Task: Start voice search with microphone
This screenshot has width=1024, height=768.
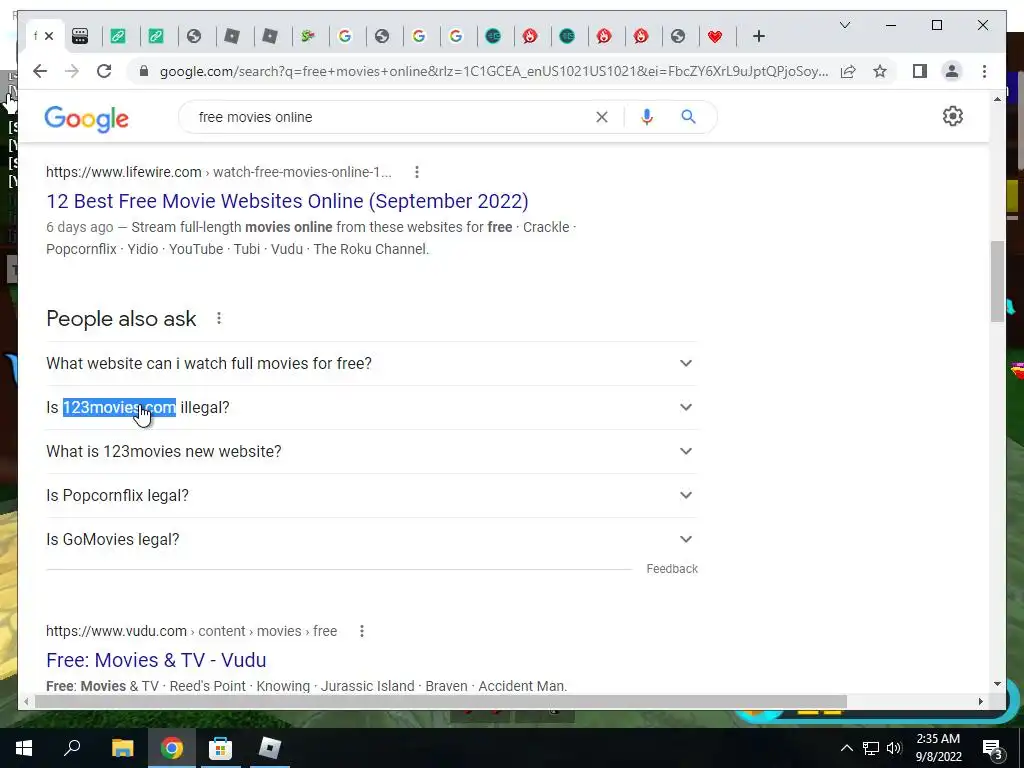Action: tap(647, 117)
